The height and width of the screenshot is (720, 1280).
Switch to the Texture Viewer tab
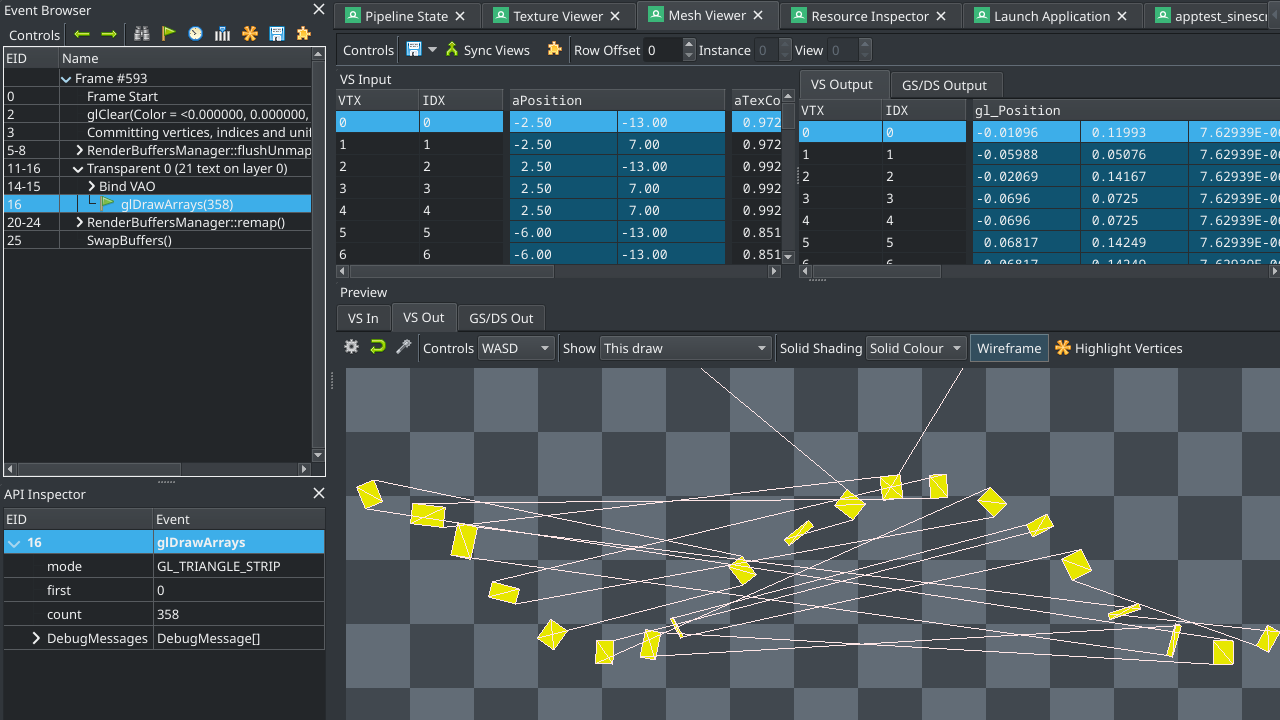click(x=558, y=16)
